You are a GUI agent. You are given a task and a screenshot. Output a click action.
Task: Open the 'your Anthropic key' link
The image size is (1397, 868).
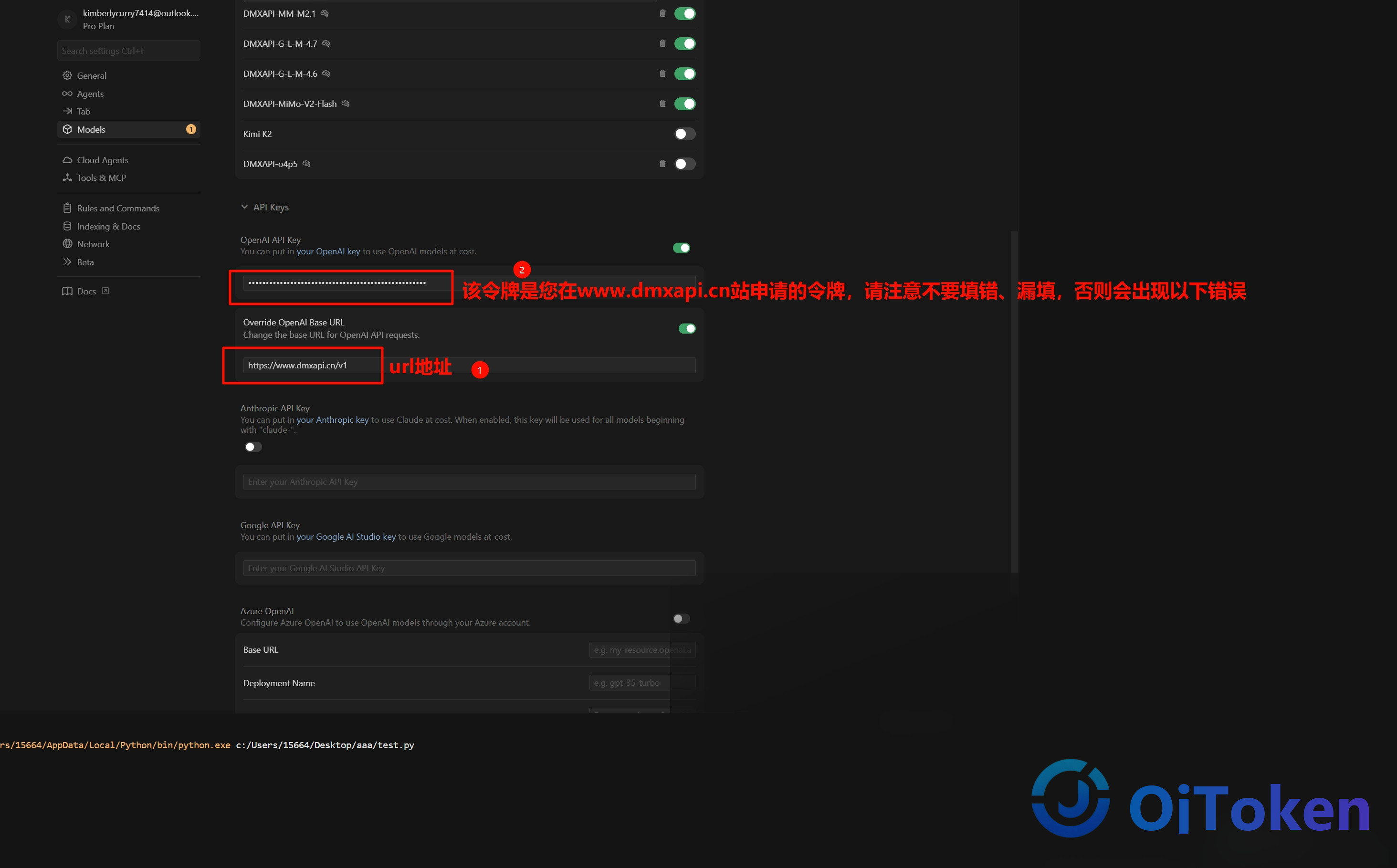click(x=333, y=419)
